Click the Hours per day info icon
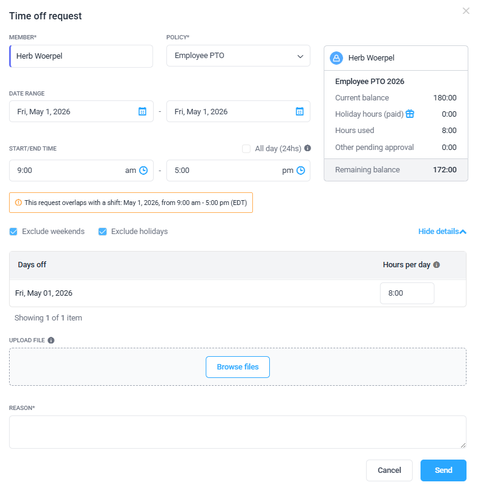Screen dimensions: 478x488 click(436, 265)
